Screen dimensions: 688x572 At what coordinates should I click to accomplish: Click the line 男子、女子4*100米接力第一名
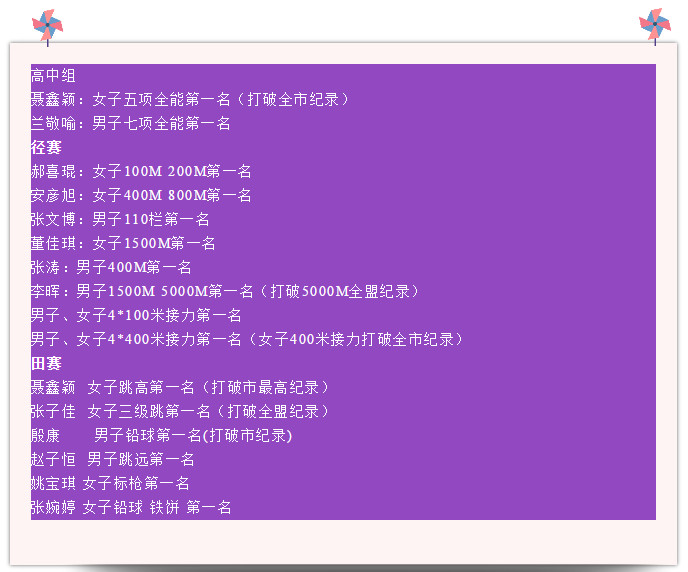click(136, 315)
